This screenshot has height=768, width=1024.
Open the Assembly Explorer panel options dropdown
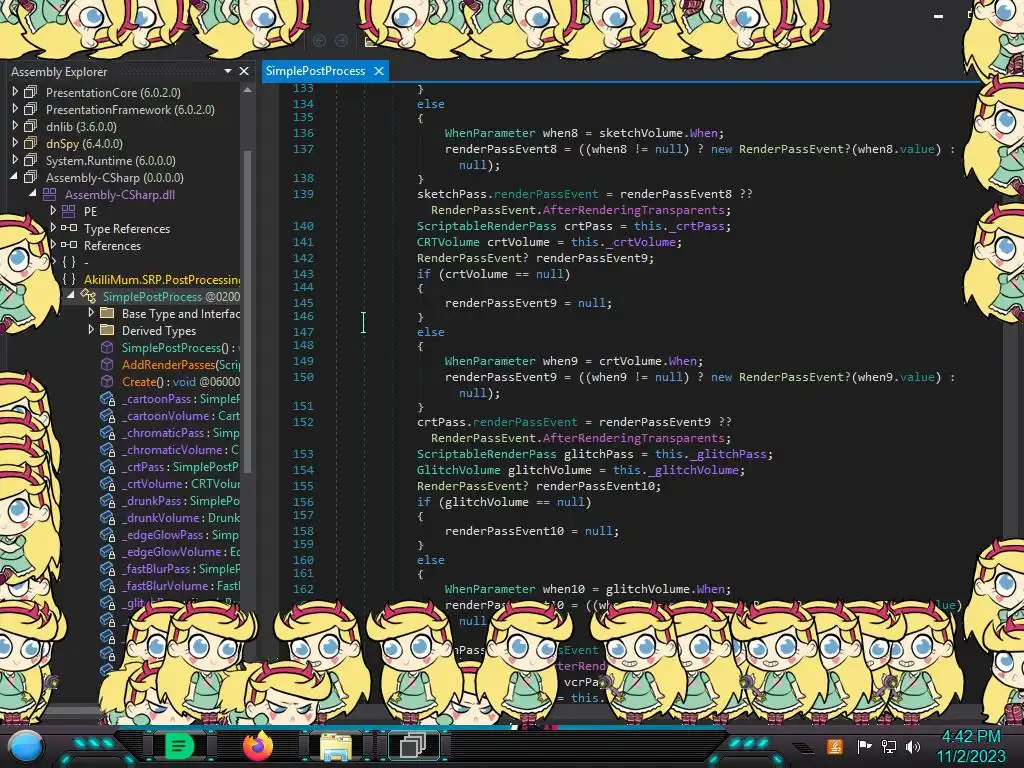227,71
